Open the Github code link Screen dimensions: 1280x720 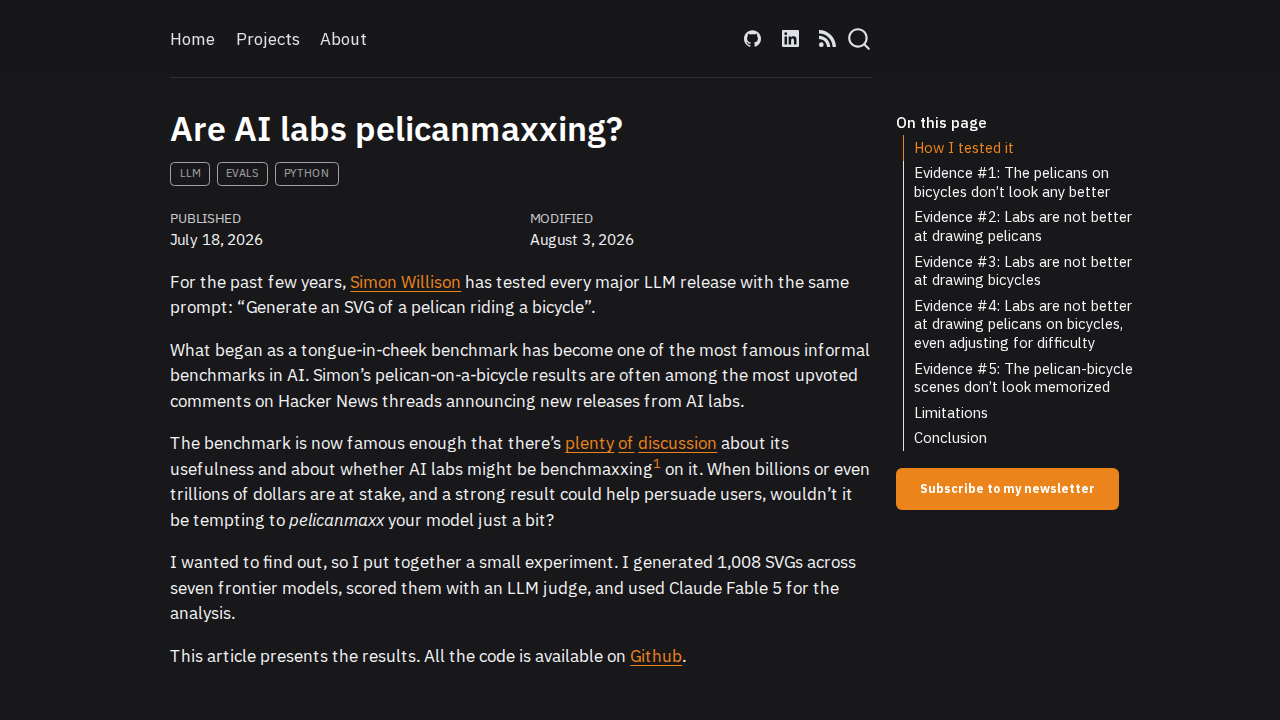pos(656,656)
